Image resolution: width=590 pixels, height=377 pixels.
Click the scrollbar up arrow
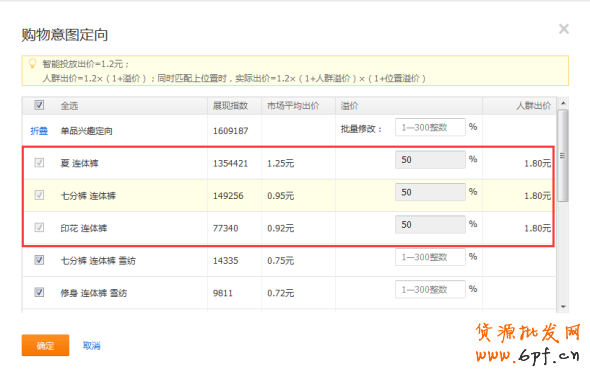coord(563,103)
